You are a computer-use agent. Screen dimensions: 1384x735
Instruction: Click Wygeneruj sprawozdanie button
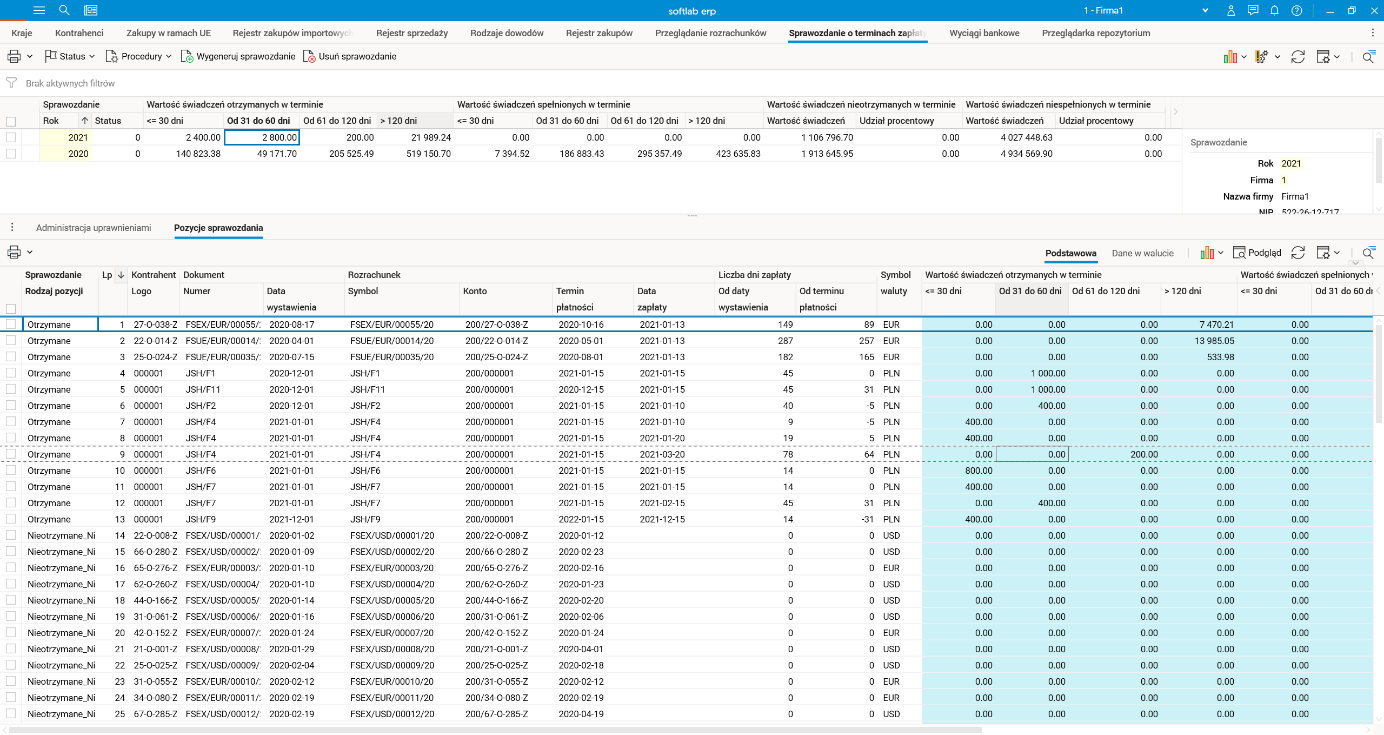[x=238, y=57]
